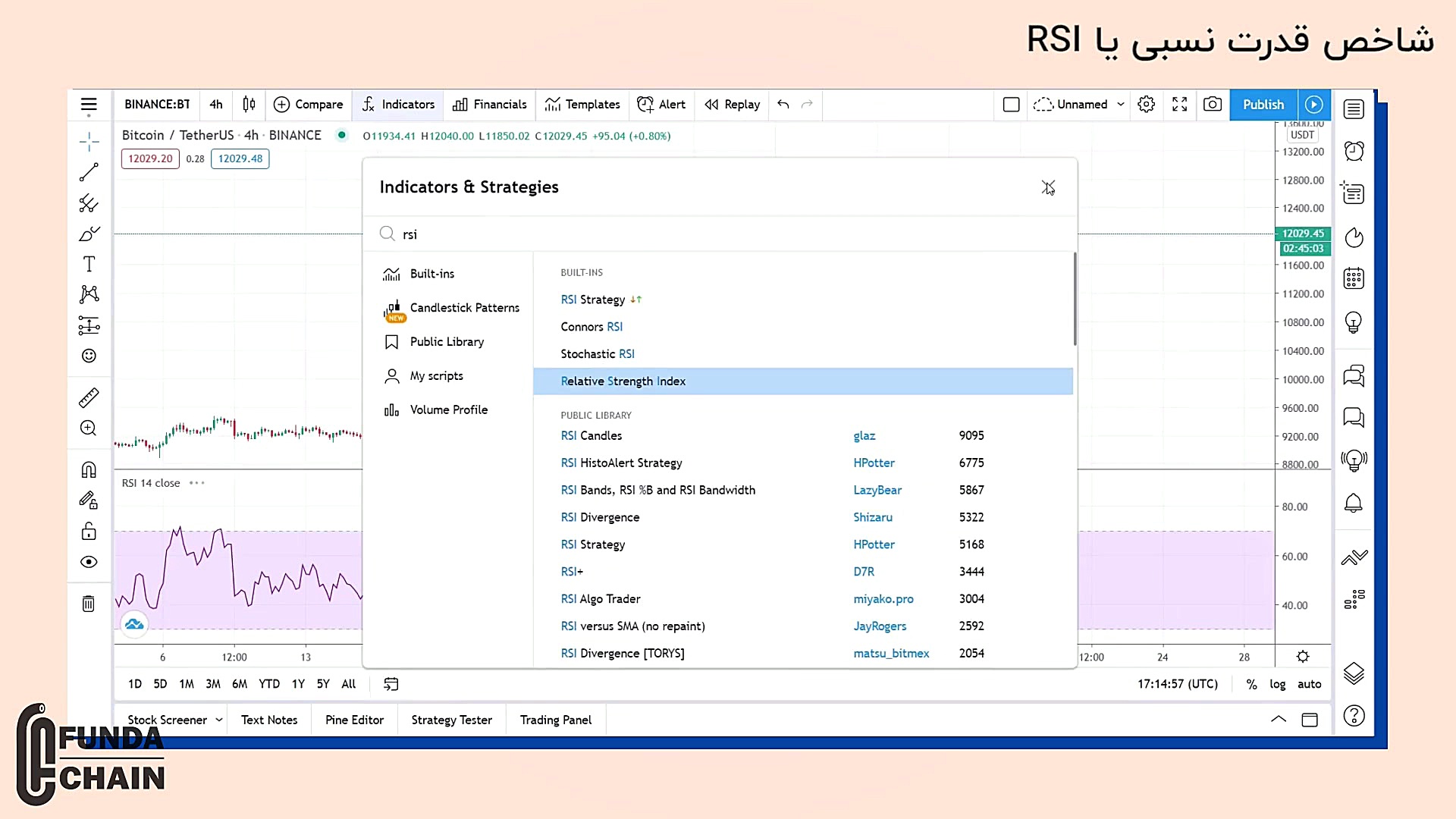Screen dimensions: 1456x819
Task: Open the Strategy Tester tab
Action: point(451,720)
